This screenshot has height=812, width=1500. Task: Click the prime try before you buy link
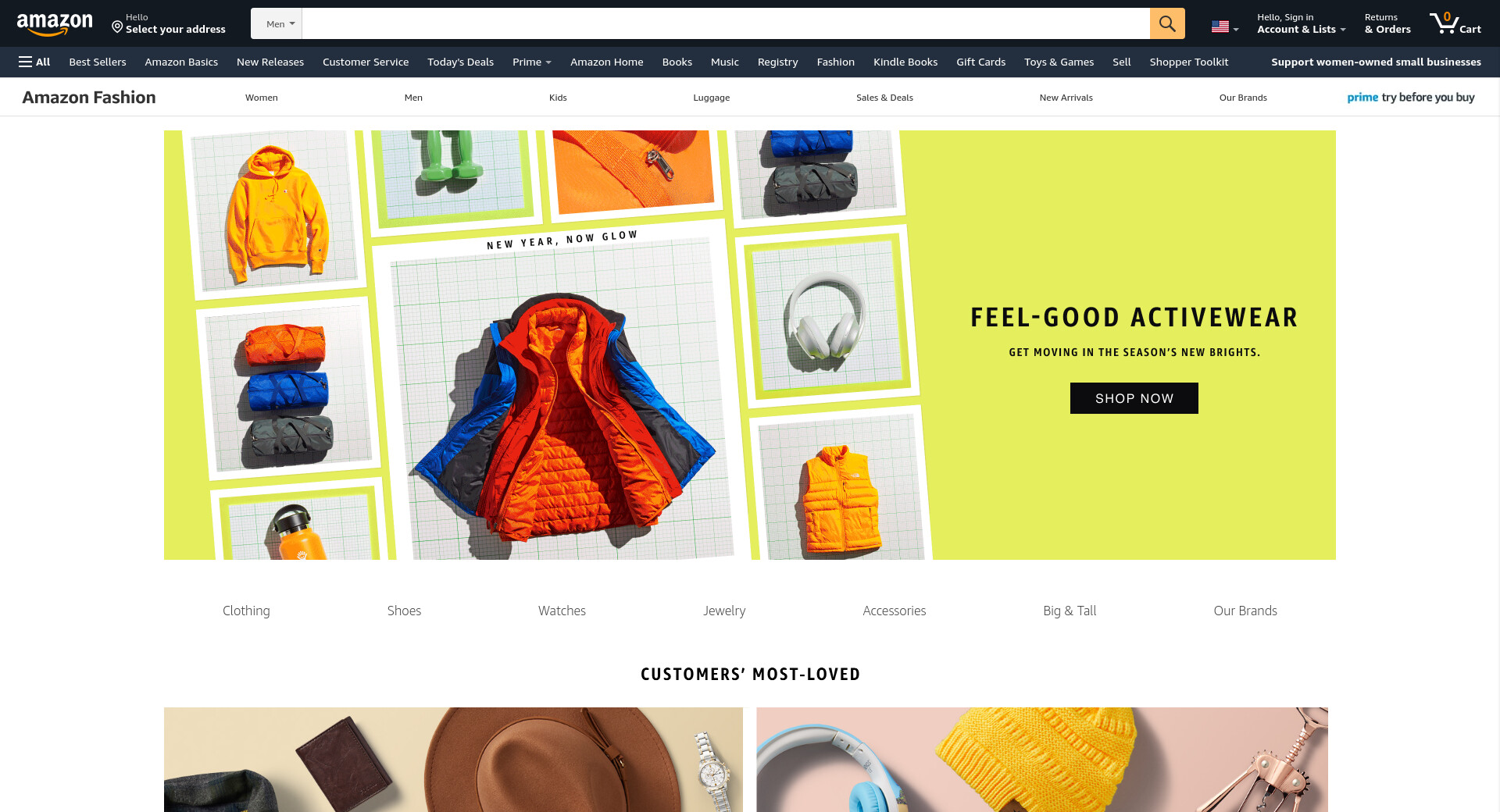[1410, 98]
